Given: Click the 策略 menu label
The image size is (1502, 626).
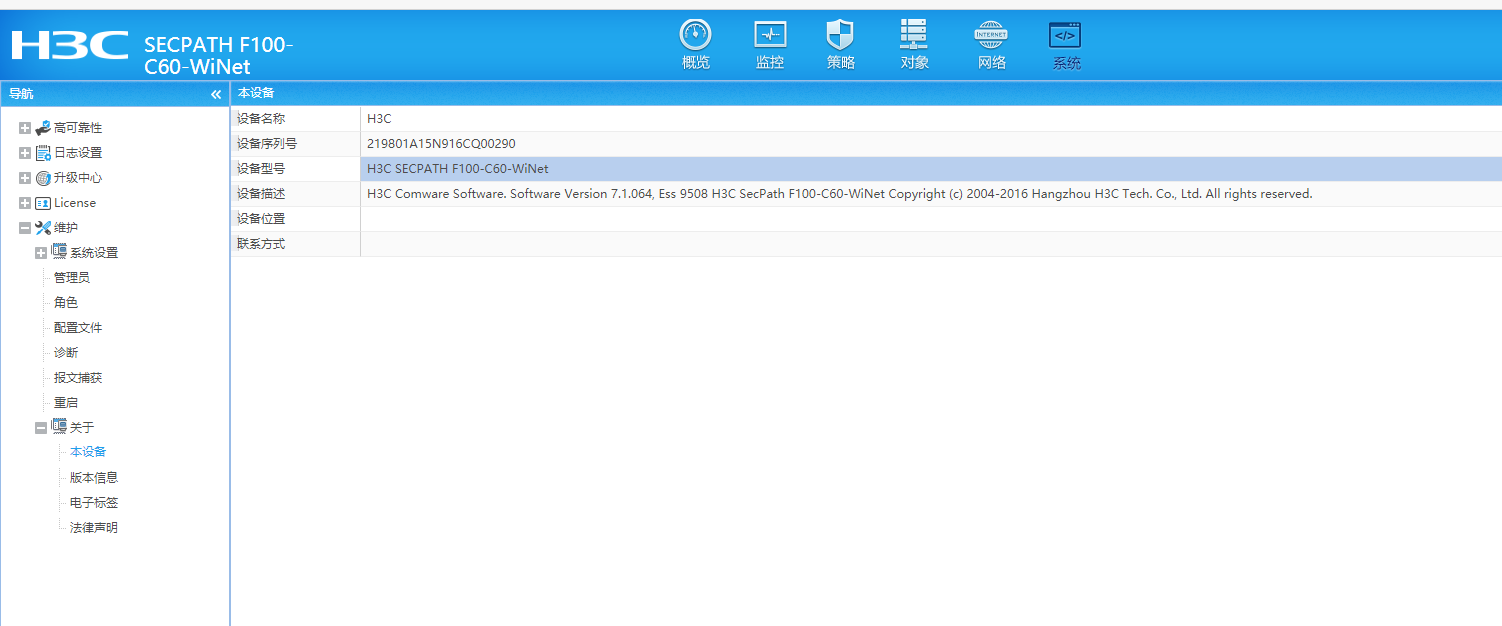Looking at the screenshot, I should 841,63.
